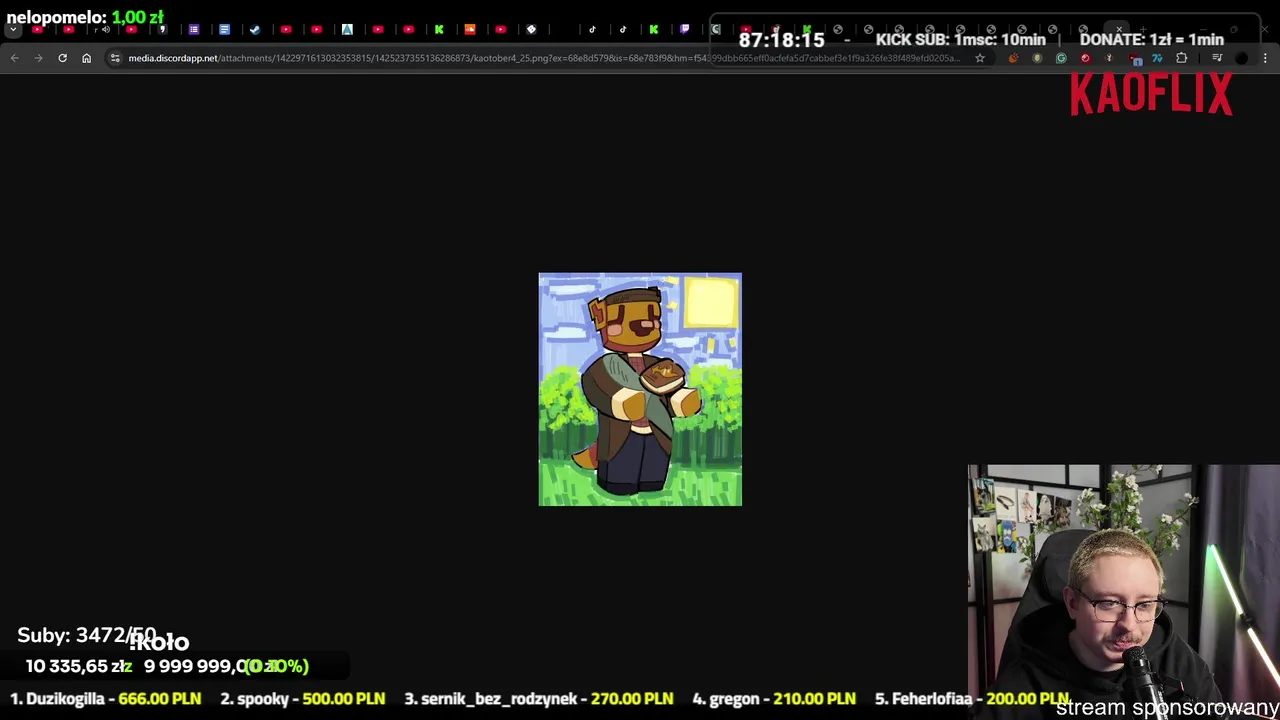This screenshot has height=720, width=1280.
Task: Bookmark this page with the star icon
Action: pyautogui.click(x=980, y=58)
